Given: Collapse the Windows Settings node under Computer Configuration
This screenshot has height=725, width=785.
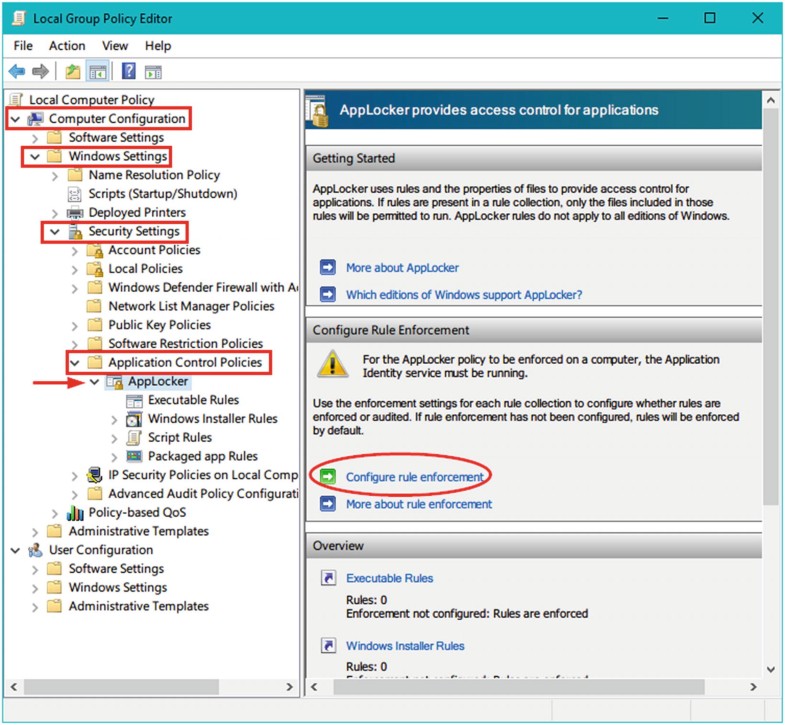Looking at the screenshot, I should tap(35, 157).
